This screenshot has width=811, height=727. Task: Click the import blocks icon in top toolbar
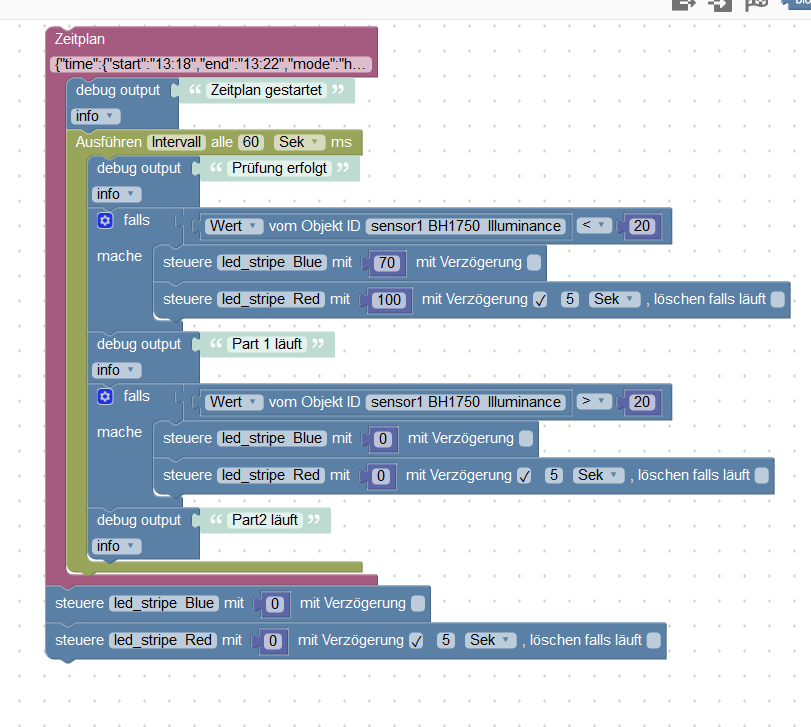tap(720, 5)
